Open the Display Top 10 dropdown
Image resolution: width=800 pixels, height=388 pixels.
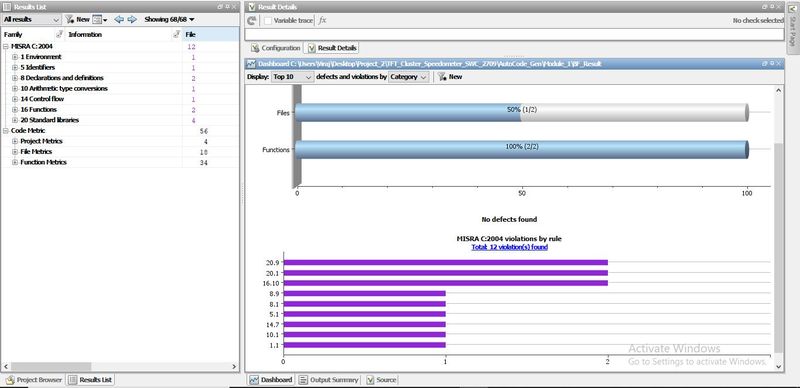pyautogui.click(x=292, y=77)
